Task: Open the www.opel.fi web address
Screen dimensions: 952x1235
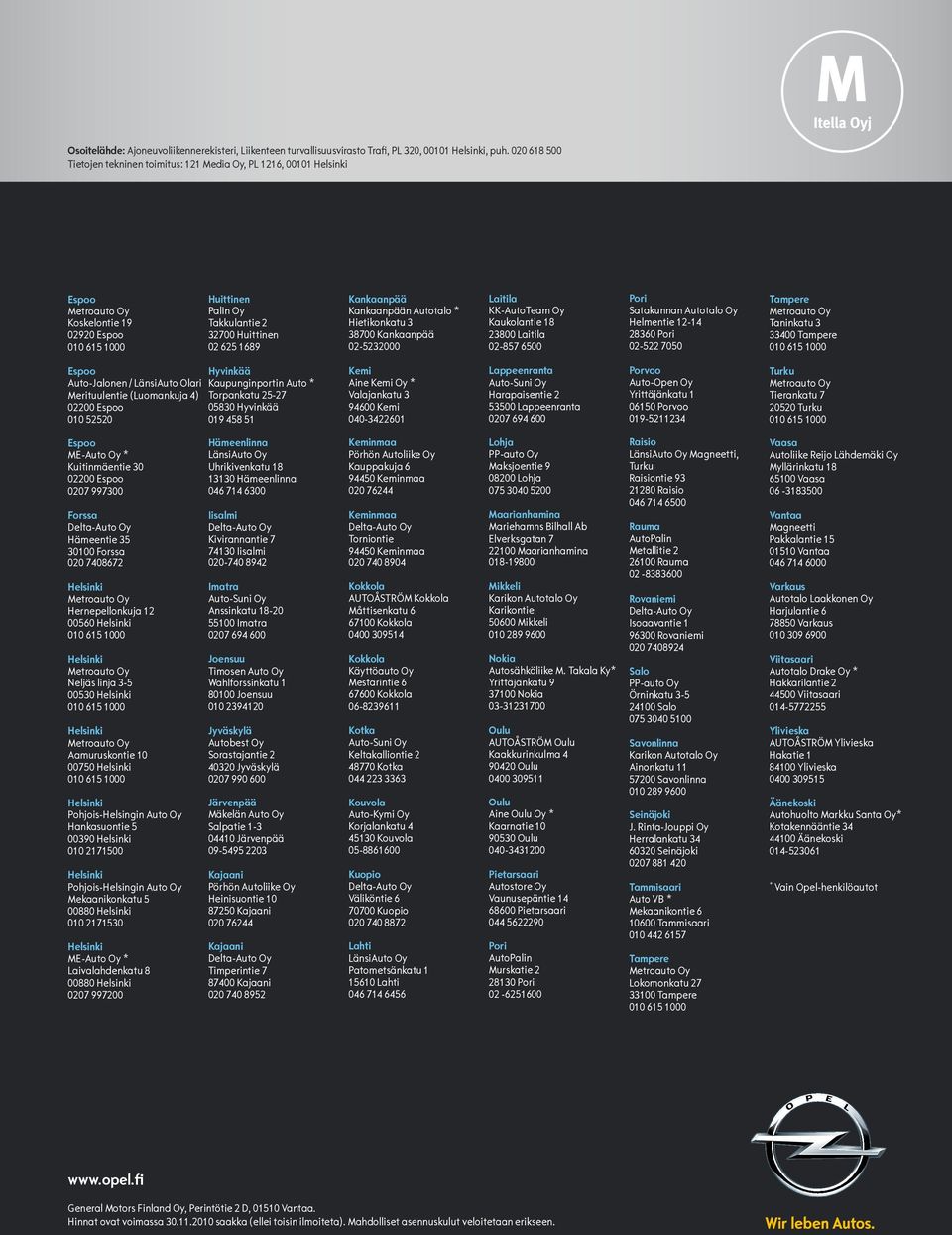Action: coord(106,1180)
